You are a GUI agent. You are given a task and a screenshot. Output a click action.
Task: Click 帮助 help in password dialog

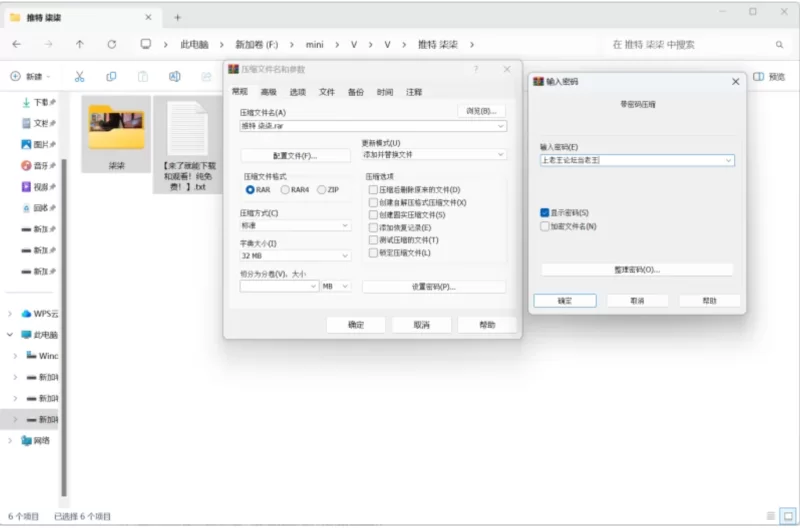point(709,300)
